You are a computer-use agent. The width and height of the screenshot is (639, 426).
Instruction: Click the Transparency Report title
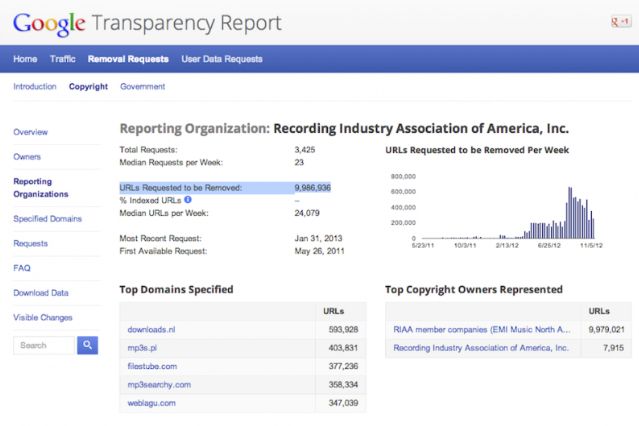pyautogui.click(x=187, y=23)
